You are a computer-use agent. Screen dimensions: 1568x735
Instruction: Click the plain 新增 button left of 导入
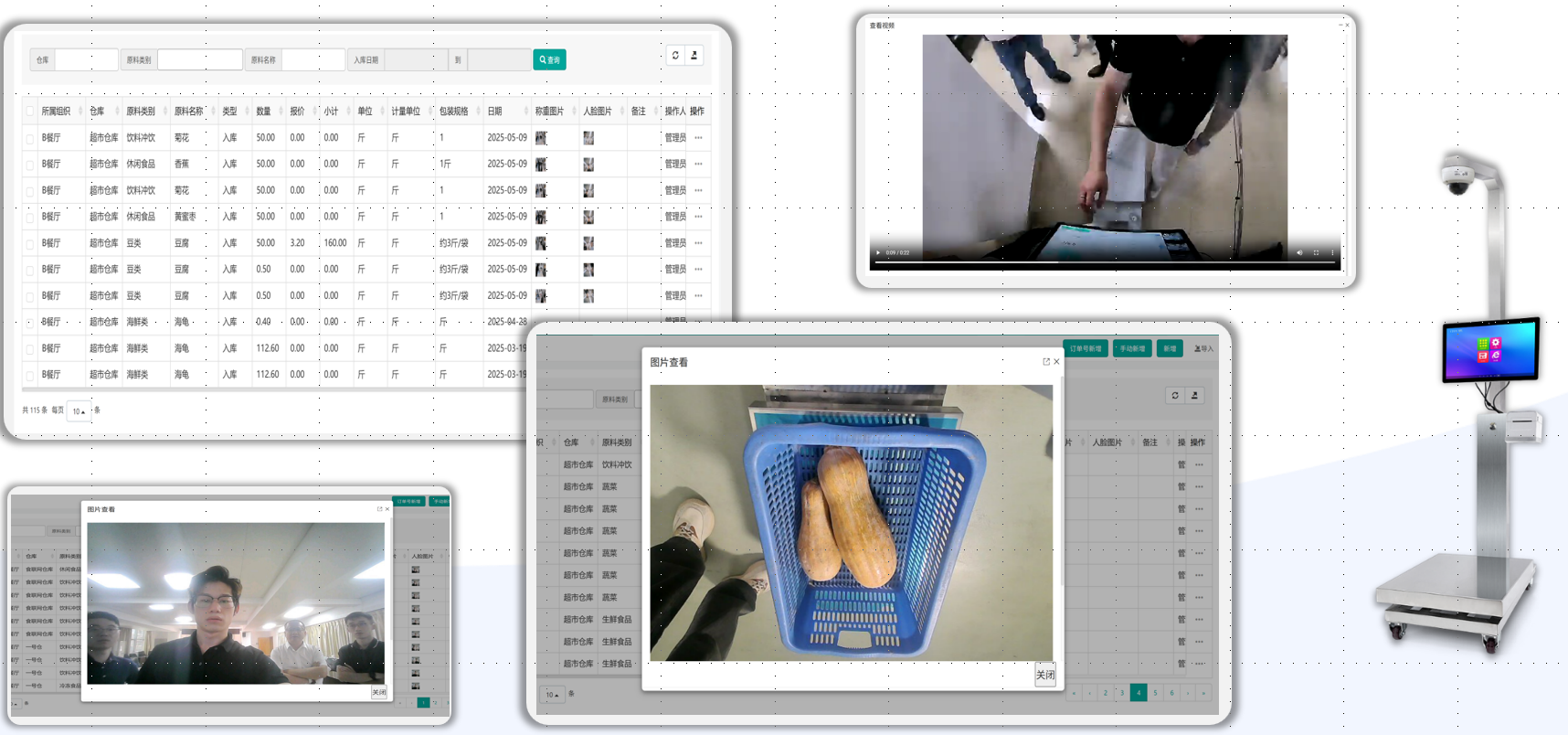(x=1170, y=348)
